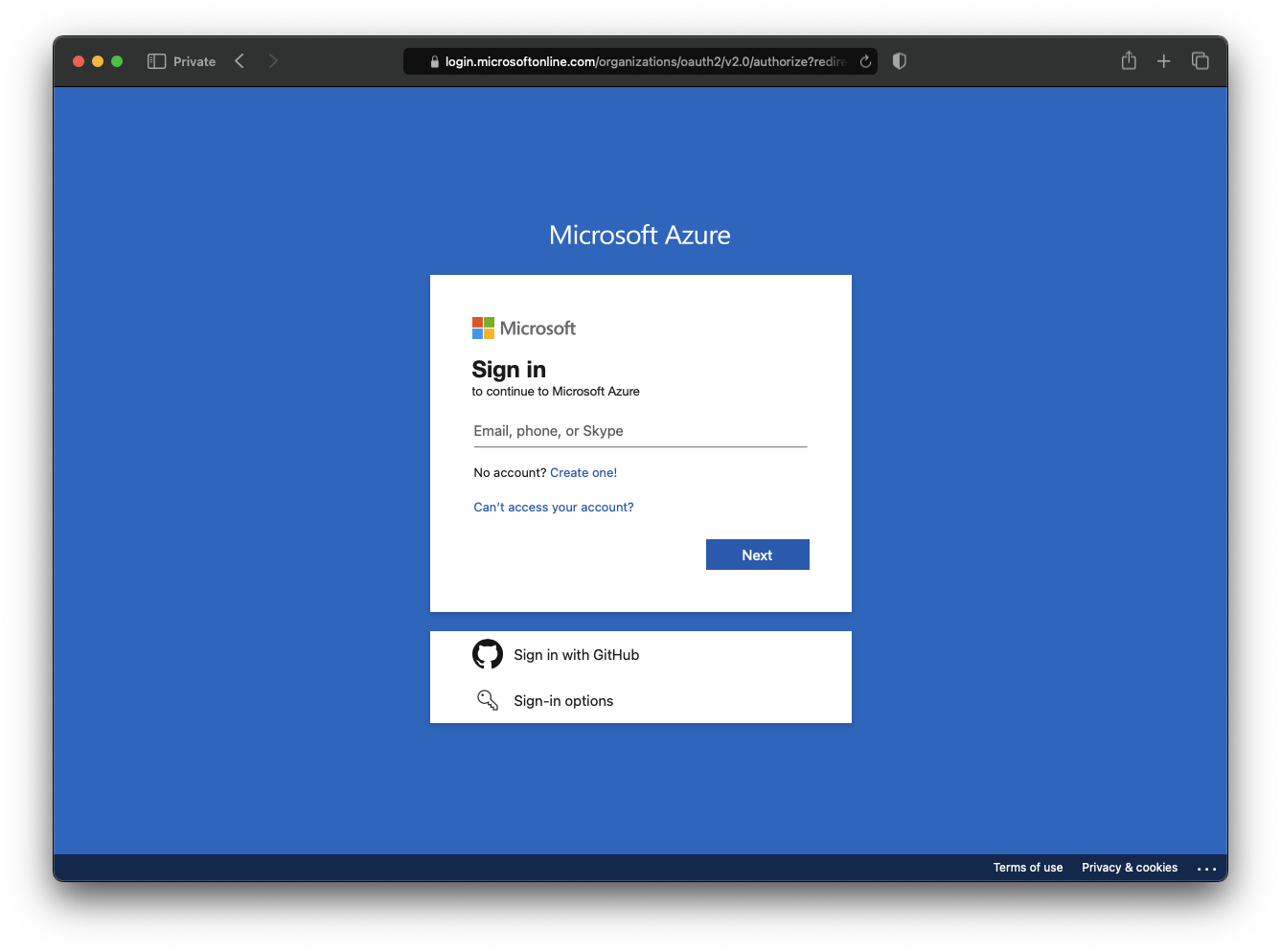The image size is (1281, 952).
Task: Click the key icon for sign-in options
Action: (488, 700)
